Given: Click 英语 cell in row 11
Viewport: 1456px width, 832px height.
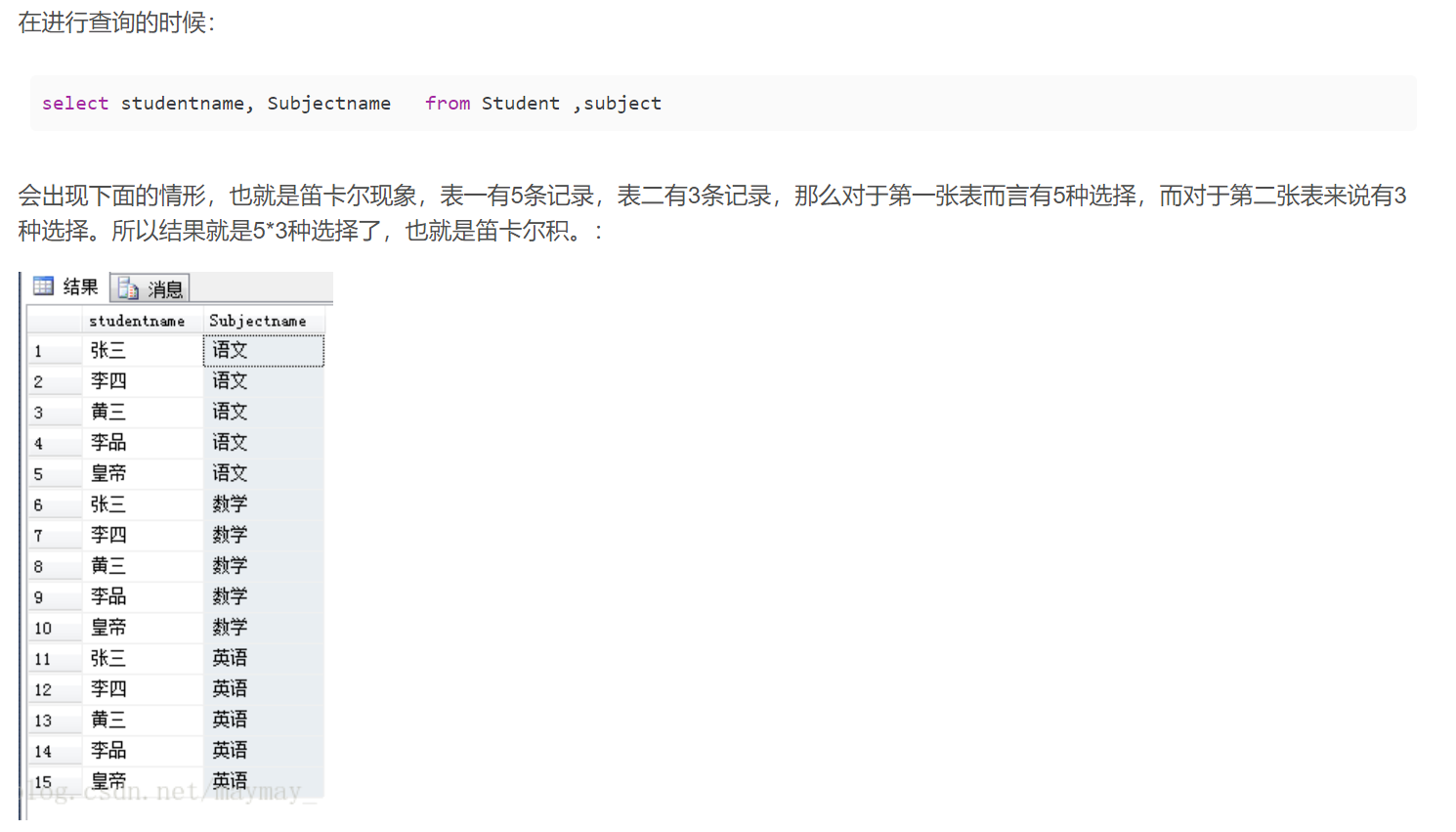Looking at the screenshot, I should tap(263, 658).
